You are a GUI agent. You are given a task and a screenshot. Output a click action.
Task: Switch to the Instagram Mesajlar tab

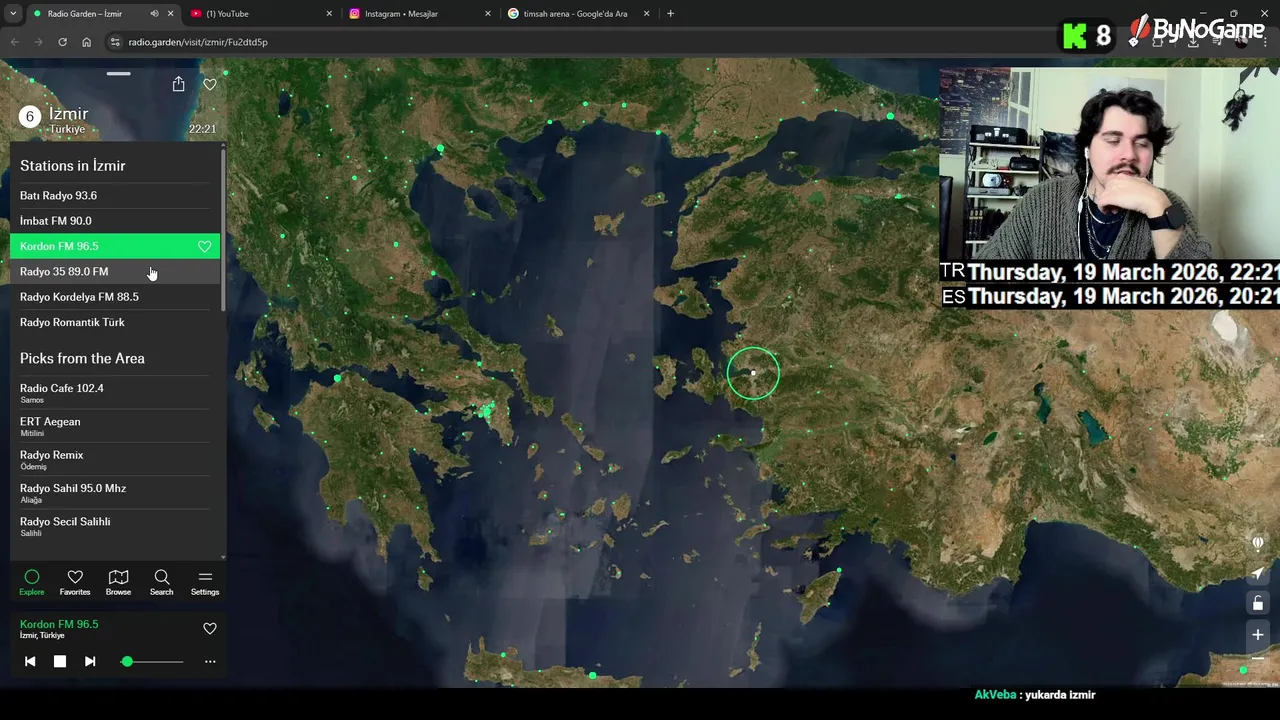coord(420,14)
